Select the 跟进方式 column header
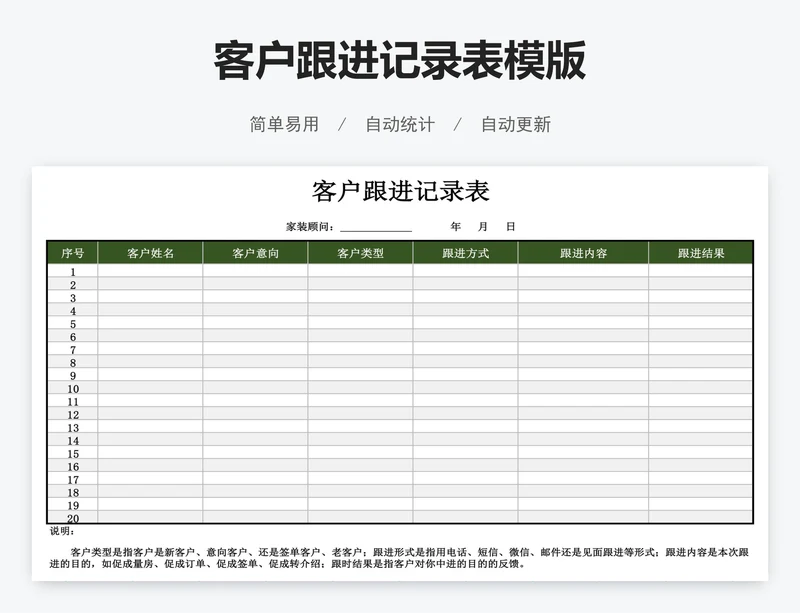 [x=466, y=253]
